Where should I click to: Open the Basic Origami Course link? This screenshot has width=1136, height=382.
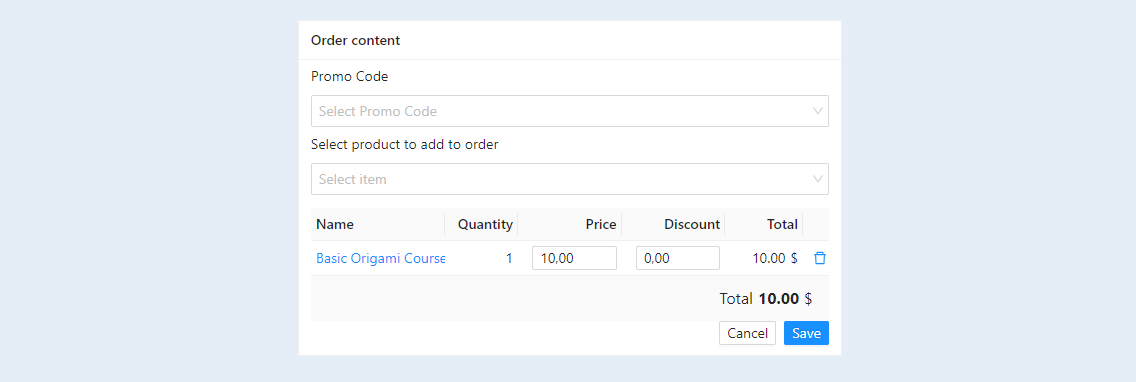coord(380,258)
